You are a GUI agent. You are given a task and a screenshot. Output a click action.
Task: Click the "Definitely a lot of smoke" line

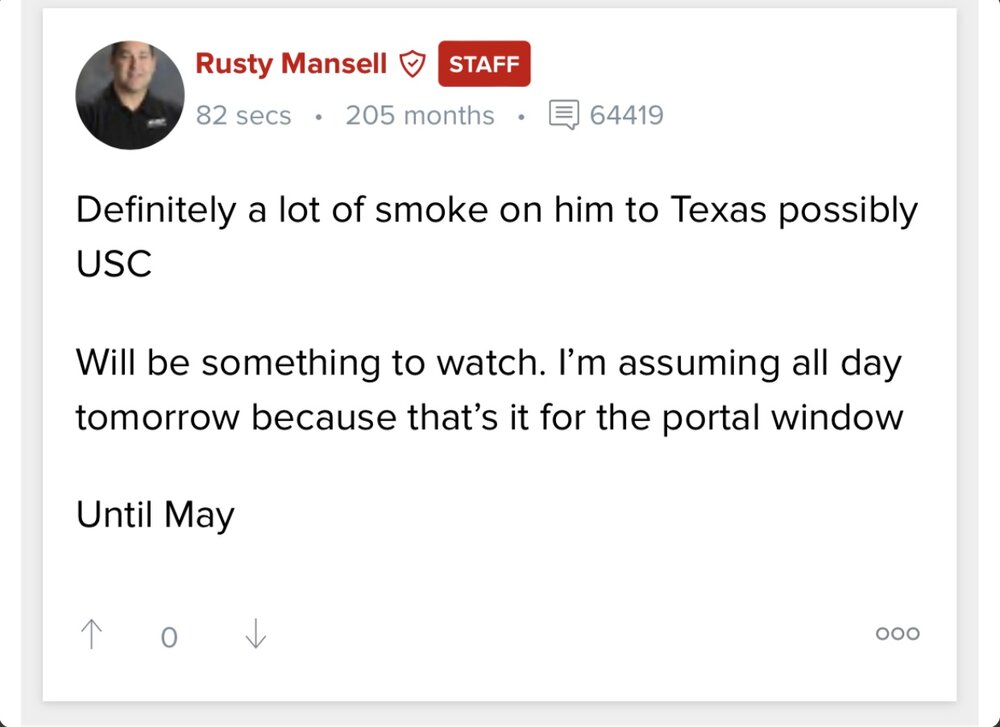(300, 211)
